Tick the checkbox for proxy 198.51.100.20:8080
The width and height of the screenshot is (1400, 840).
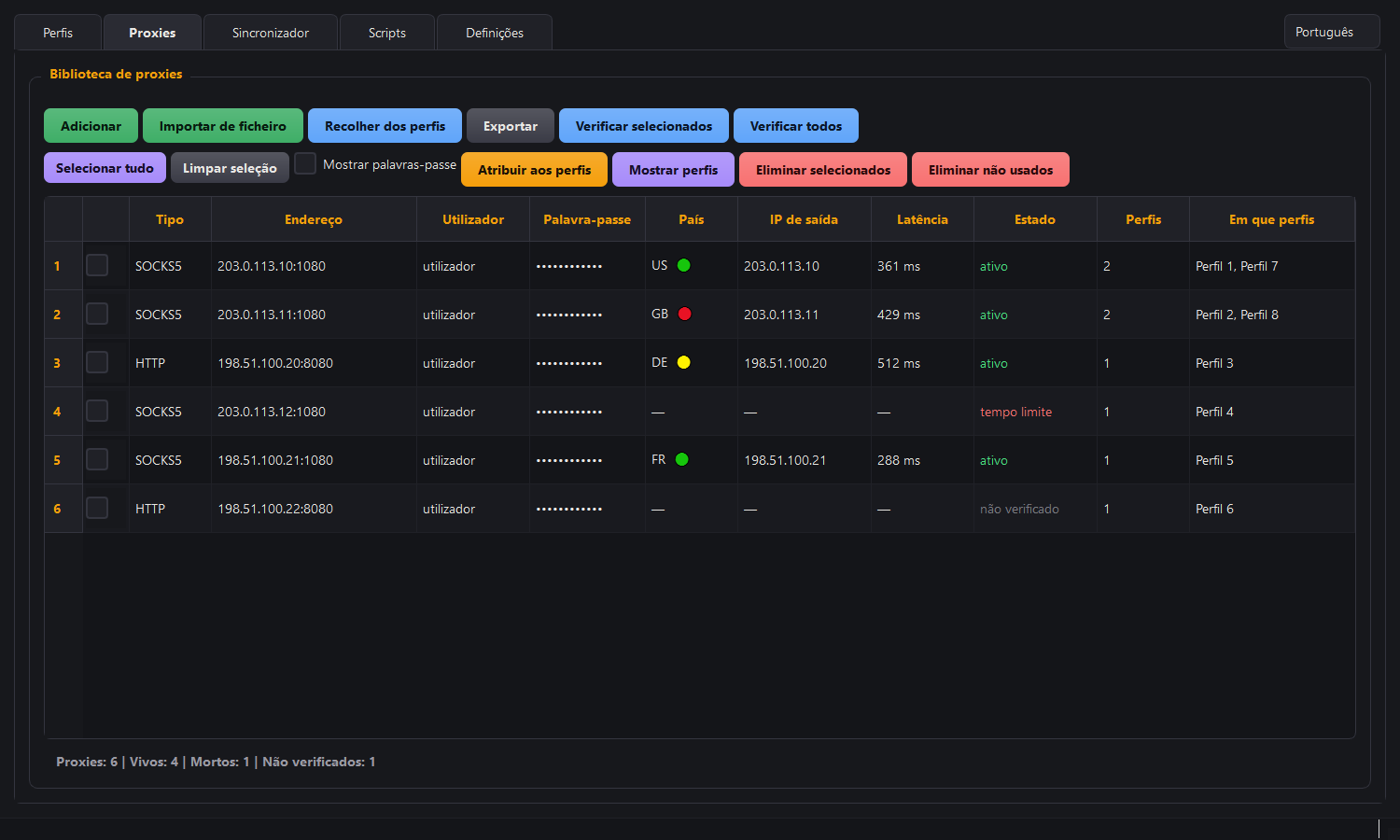point(97,362)
